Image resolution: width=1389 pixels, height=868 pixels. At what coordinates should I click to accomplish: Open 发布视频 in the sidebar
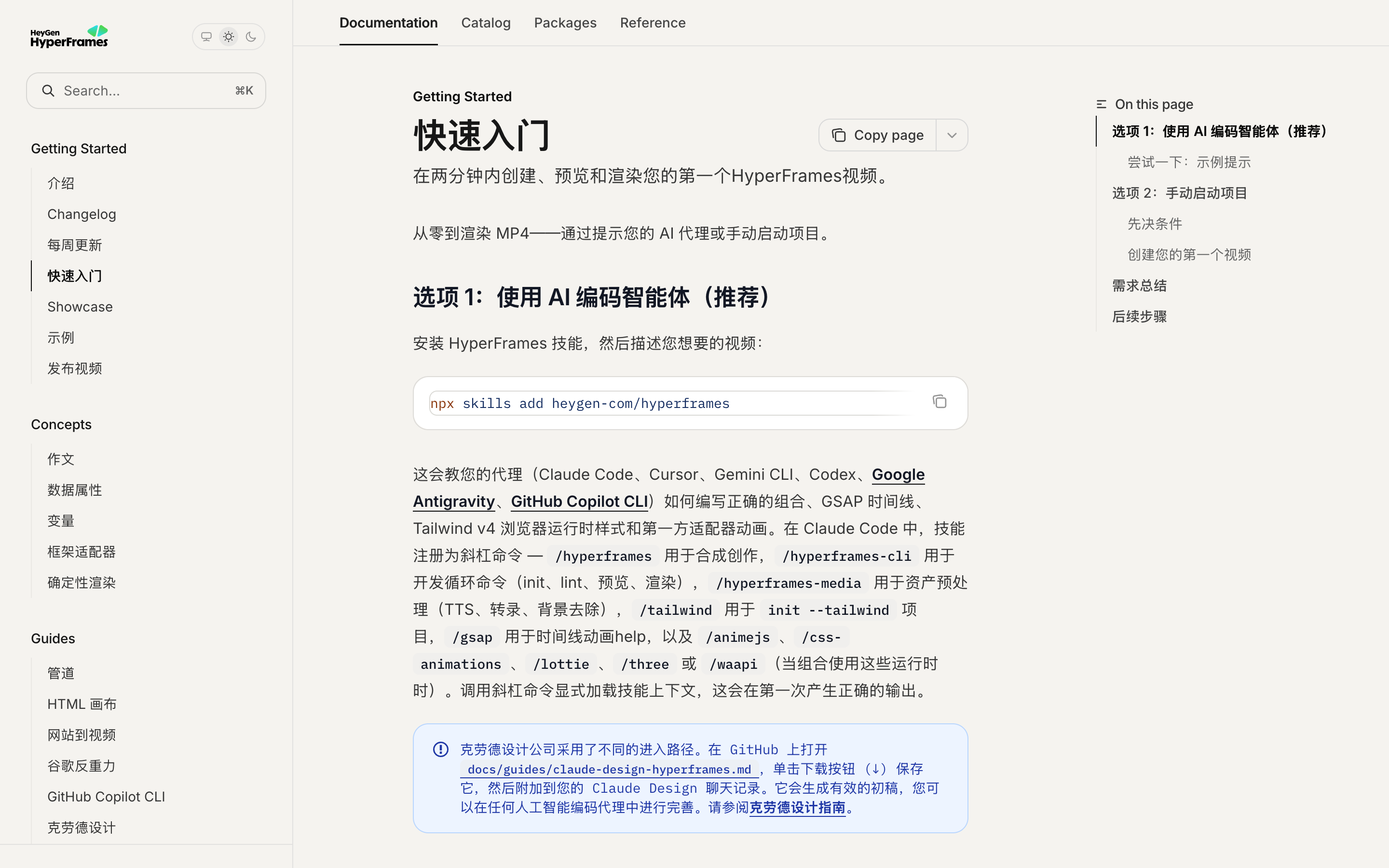click(x=75, y=368)
